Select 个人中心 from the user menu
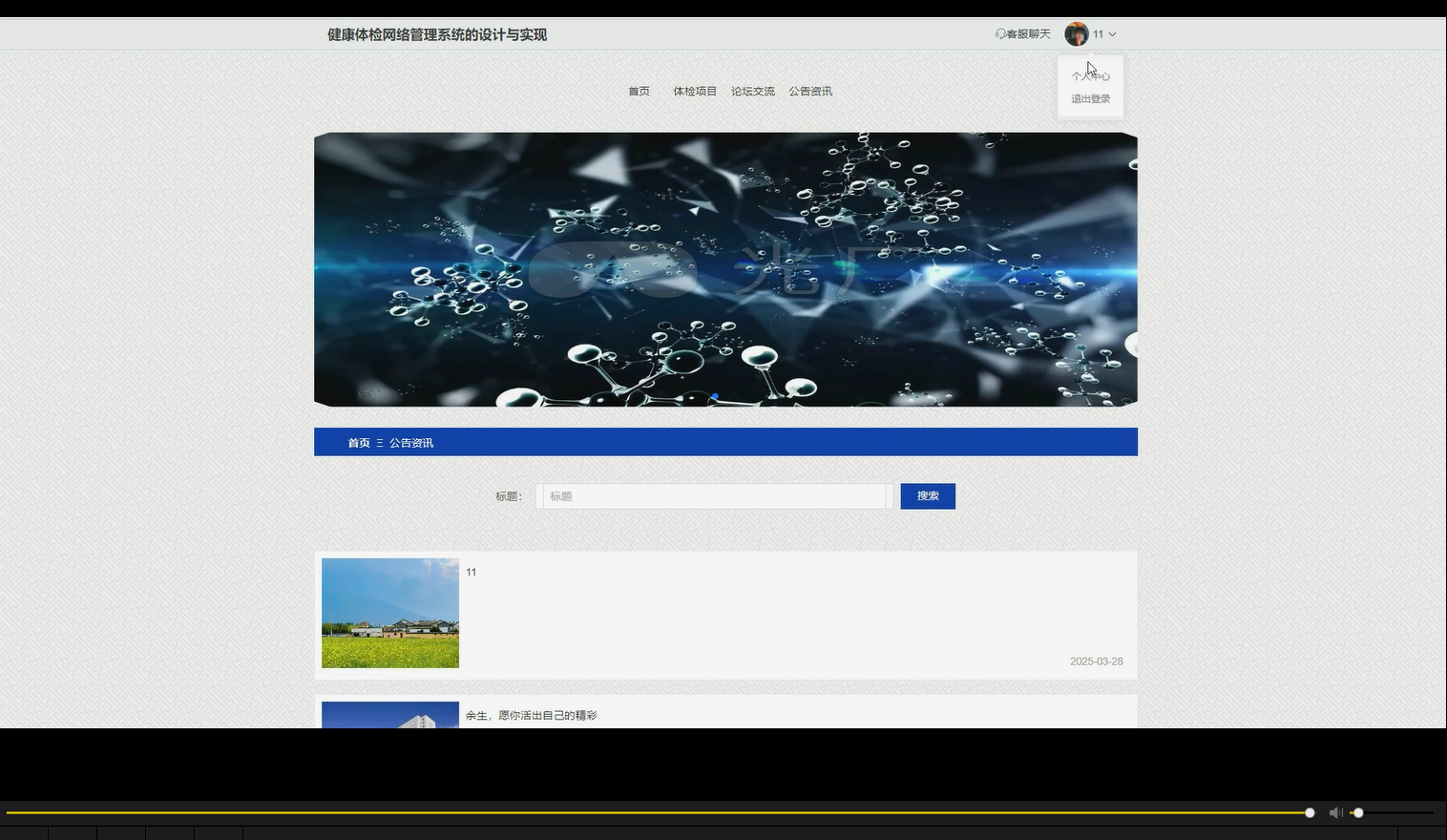This screenshot has width=1447, height=840. point(1090,75)
